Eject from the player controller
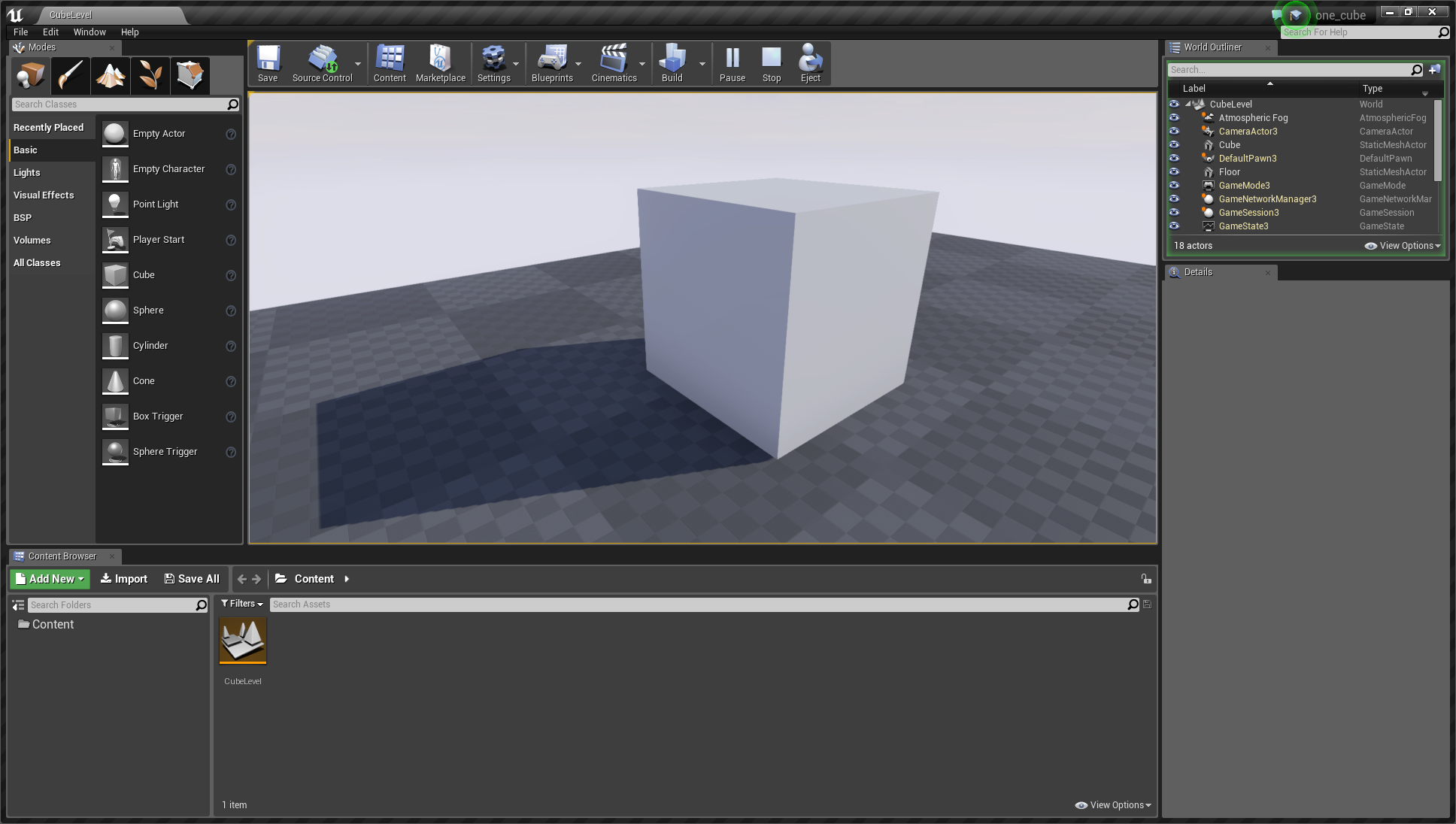This screenshot has width=1456, height=824. (x=810, y=63)
